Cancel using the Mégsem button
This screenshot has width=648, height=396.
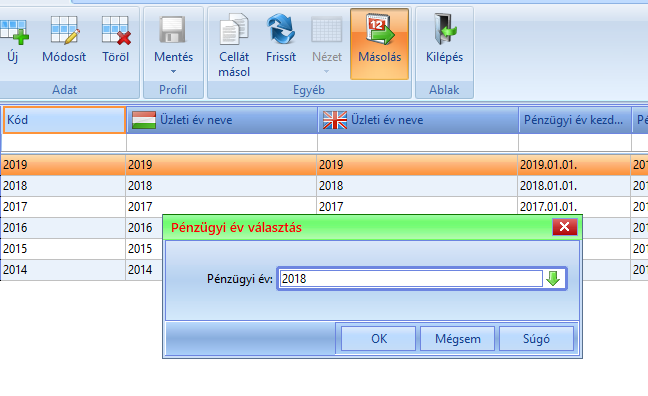pyautogui.click(x=457, y=339)
